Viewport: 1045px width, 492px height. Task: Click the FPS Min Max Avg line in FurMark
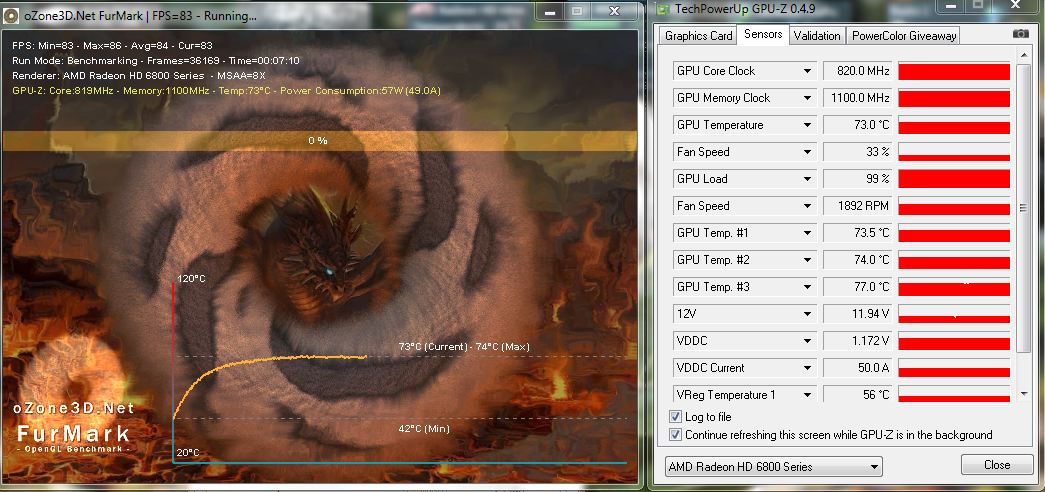[112, 46]
